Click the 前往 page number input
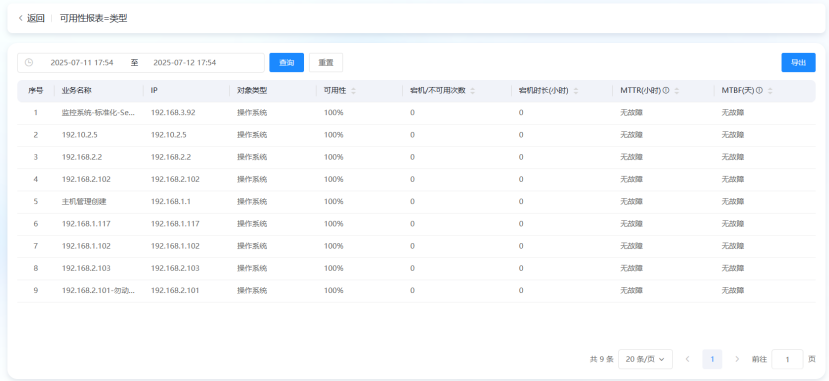 (787, 359)
